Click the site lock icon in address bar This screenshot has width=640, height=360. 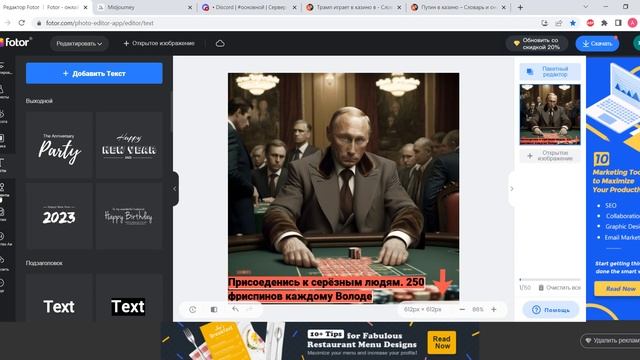(39, 23)
